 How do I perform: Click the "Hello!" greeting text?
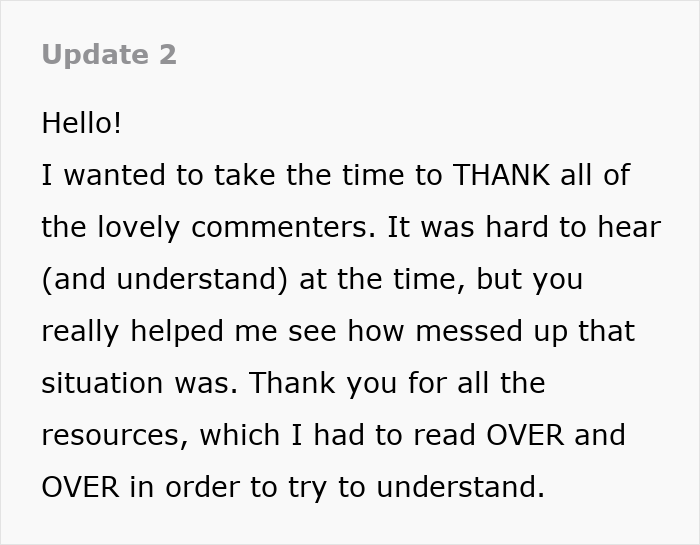coord(82,123)
